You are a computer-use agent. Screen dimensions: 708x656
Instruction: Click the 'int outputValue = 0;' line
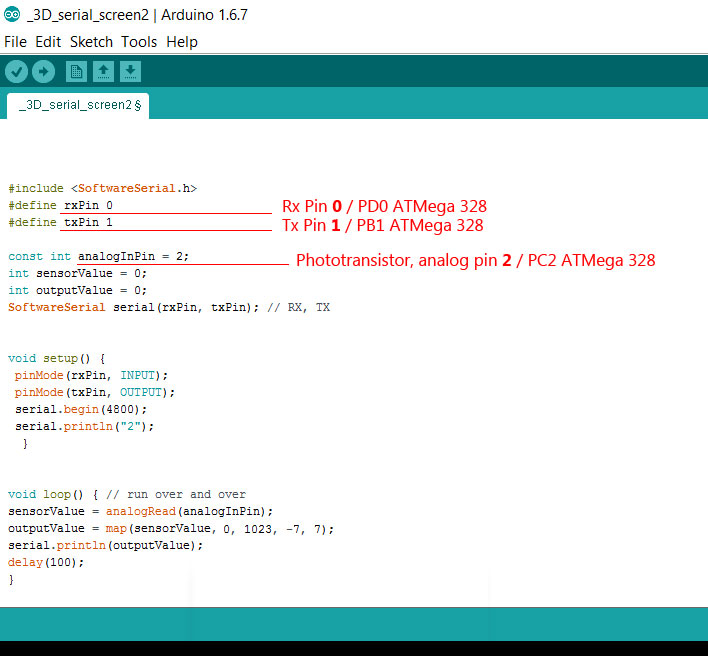coord(77,290)
